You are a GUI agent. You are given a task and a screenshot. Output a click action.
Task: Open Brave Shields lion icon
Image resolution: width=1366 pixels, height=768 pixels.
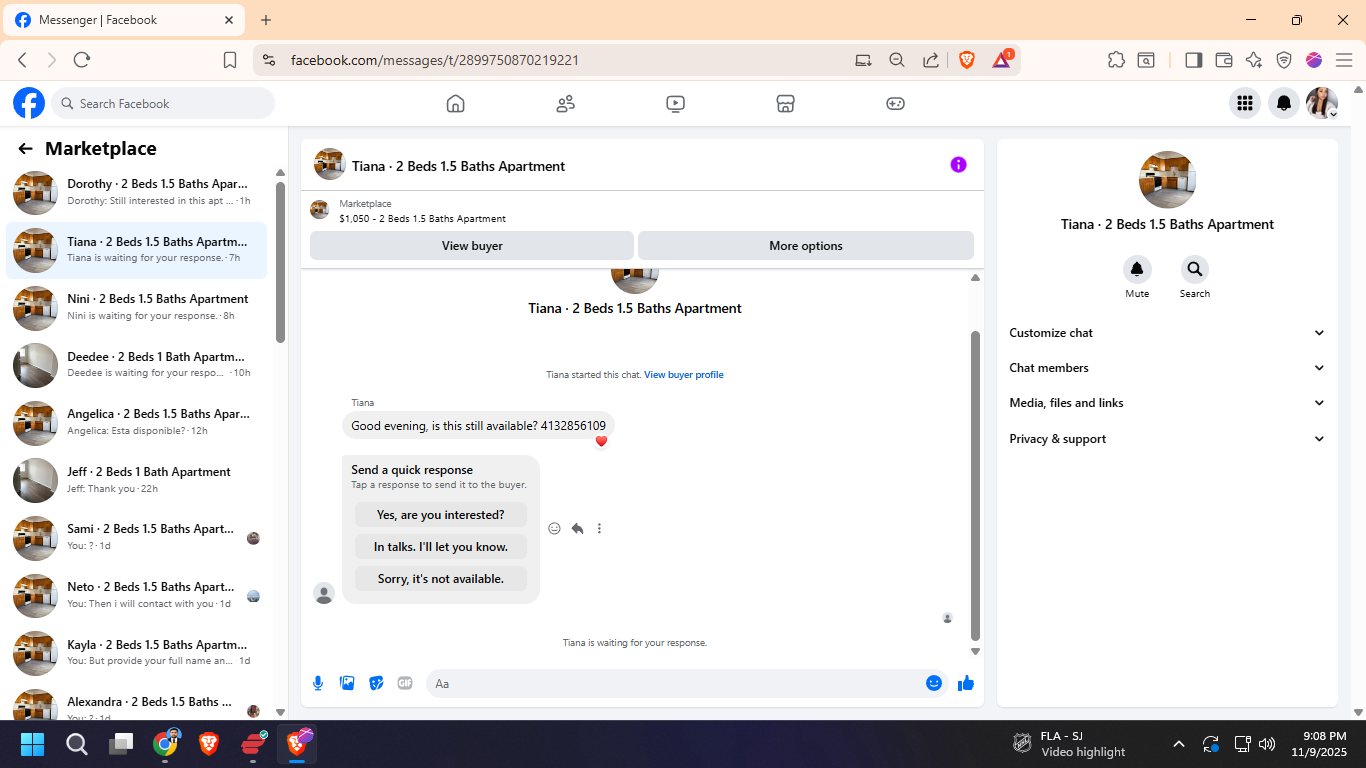tap(967, 60)
